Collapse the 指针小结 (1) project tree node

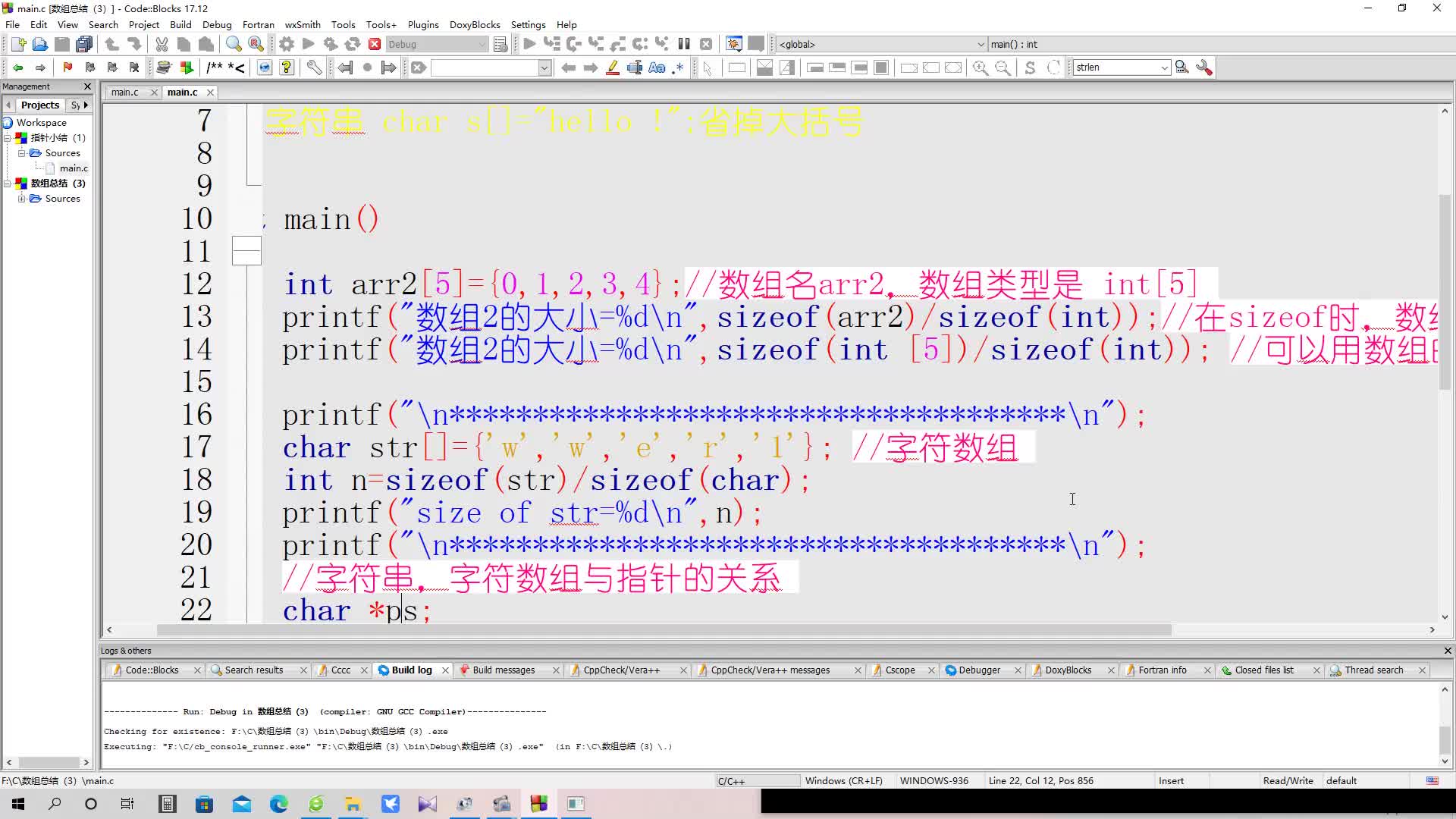(8, 138)
